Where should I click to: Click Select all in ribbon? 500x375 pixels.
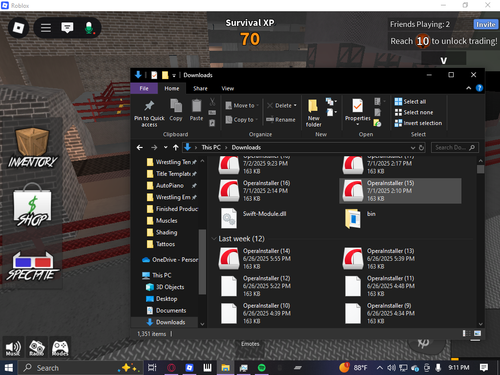pyautogui.click(x=410, y=102)
